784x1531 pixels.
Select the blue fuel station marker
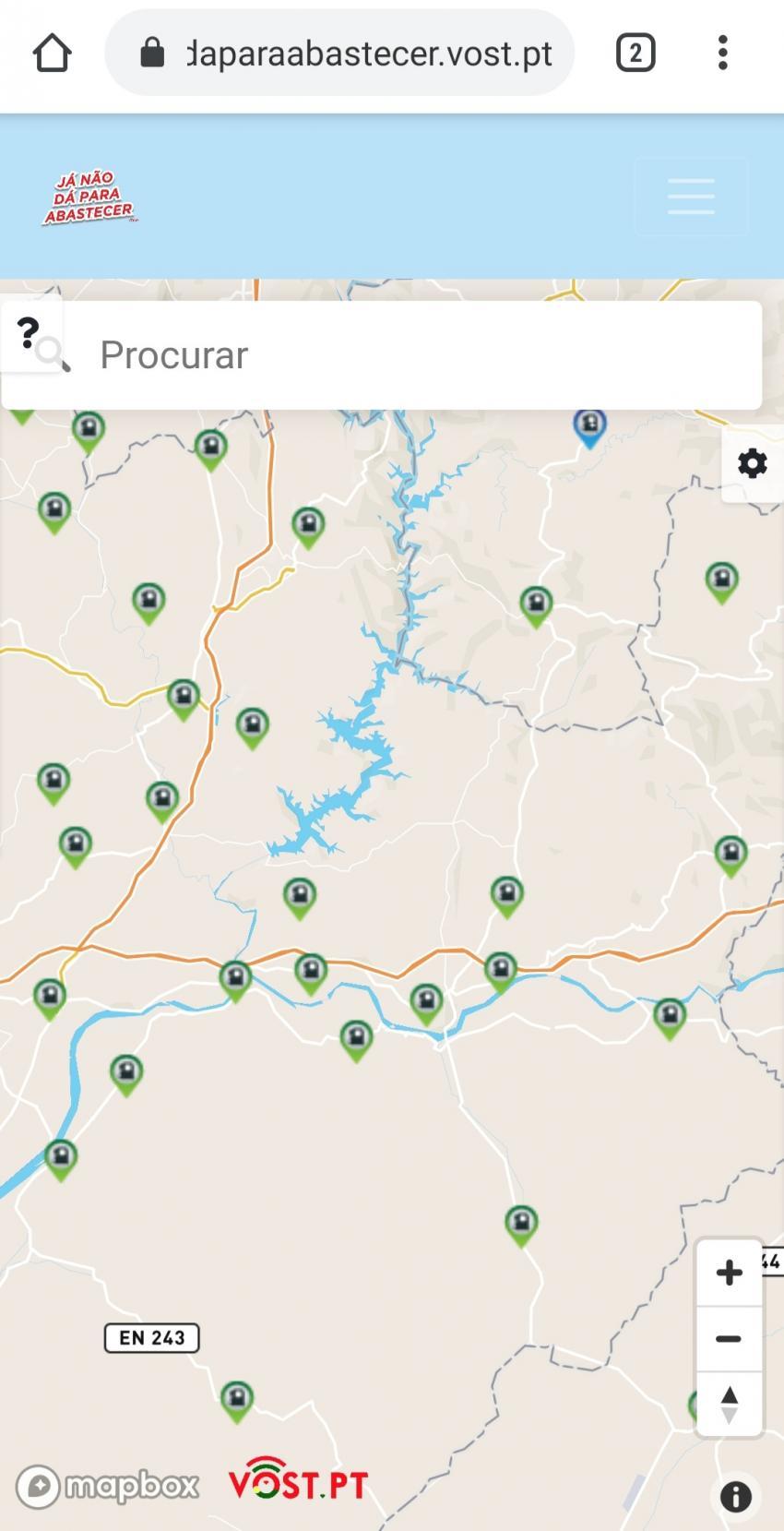coord(589,428)
